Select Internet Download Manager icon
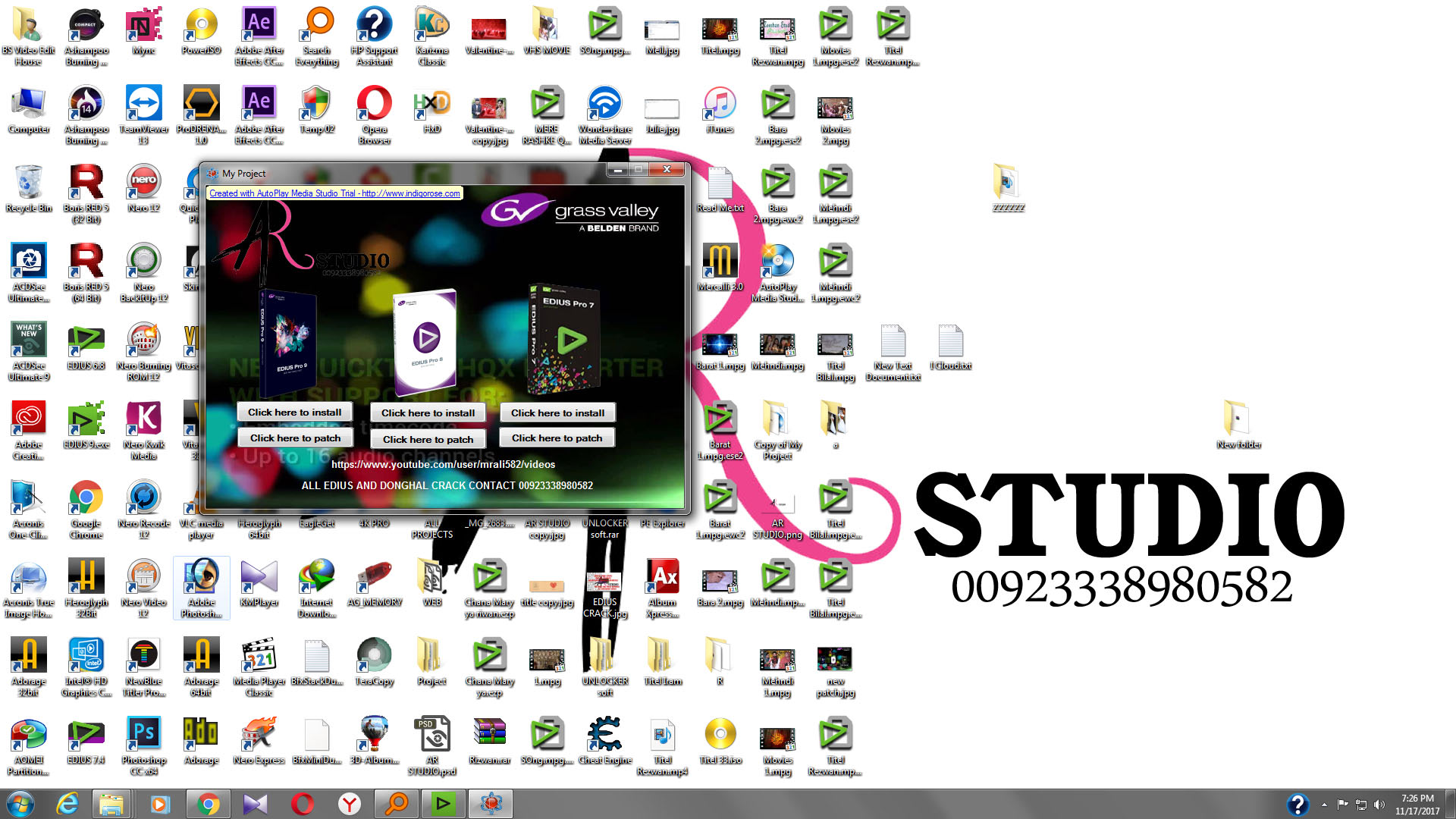 (316, 588)
